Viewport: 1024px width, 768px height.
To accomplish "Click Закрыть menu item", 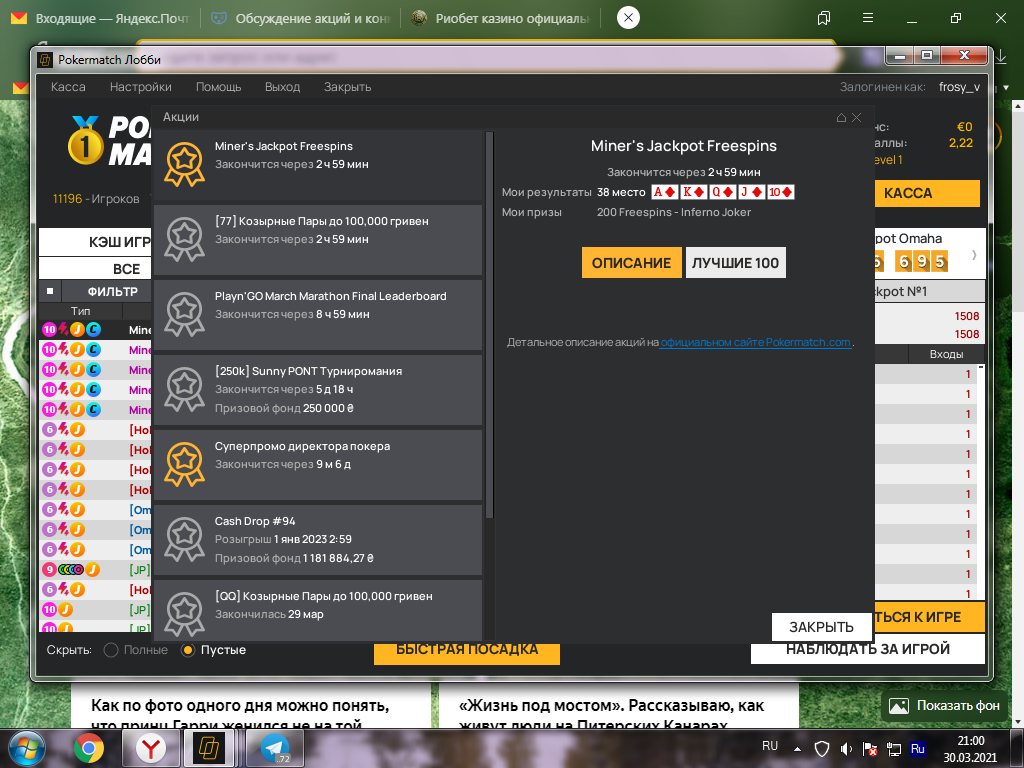I will [347, 87].
